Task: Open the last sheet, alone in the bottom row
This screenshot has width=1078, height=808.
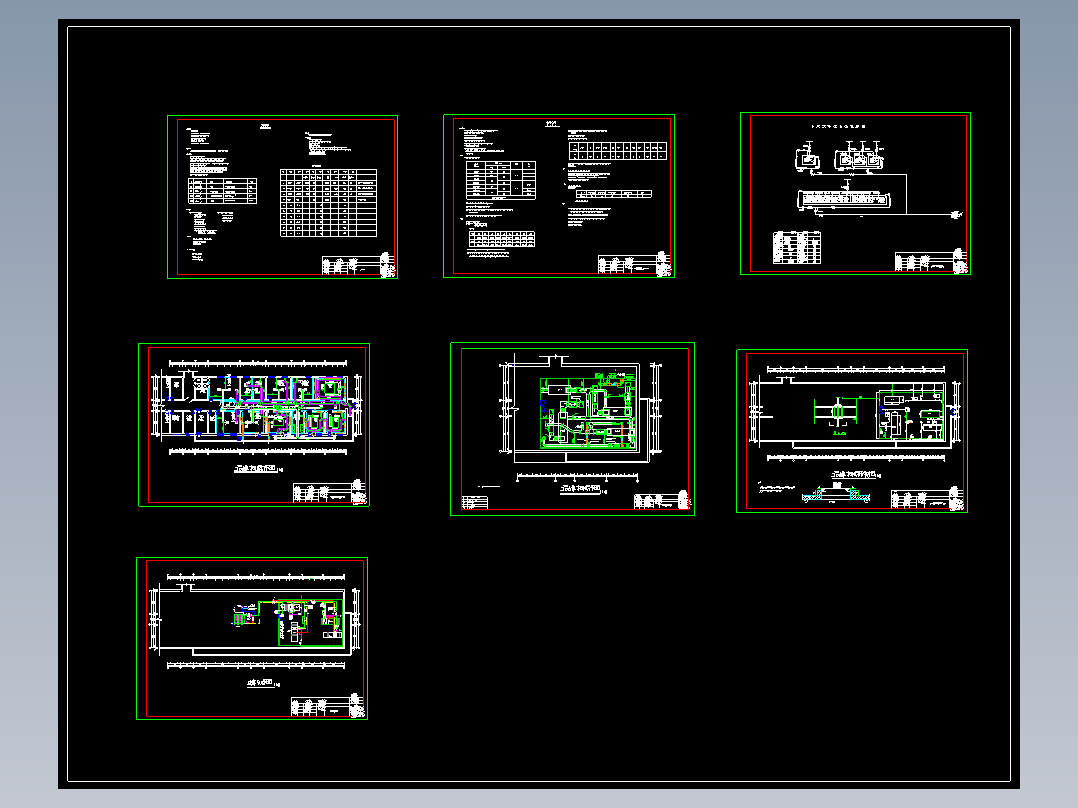Action: (x=252, y=638)
